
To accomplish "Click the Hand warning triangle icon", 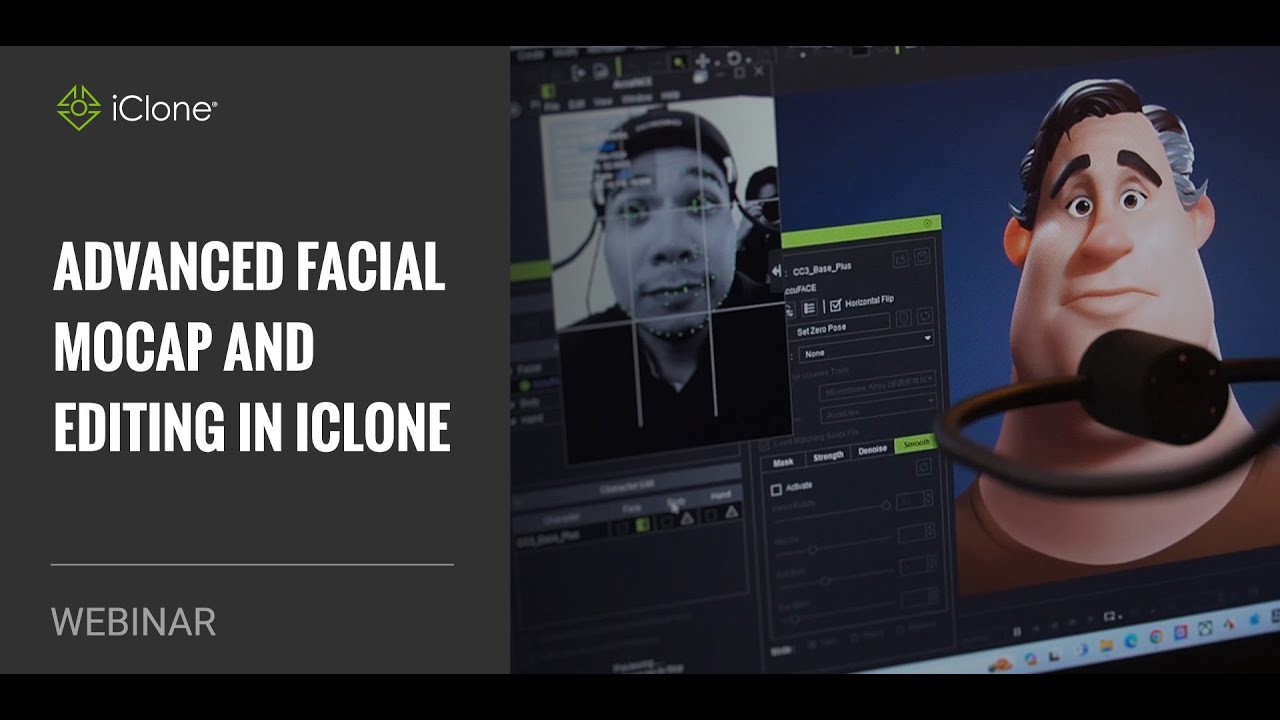I will coord(731,512).
